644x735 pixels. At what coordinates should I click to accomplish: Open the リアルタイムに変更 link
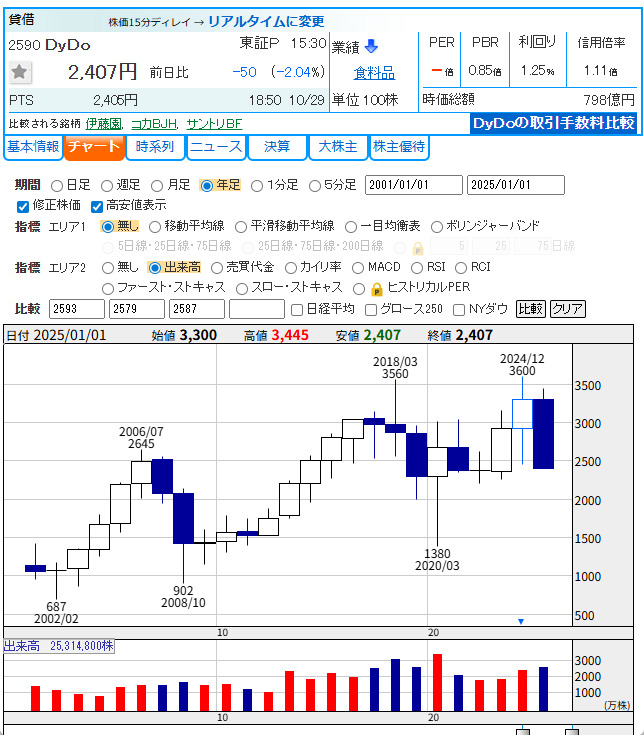266,21
